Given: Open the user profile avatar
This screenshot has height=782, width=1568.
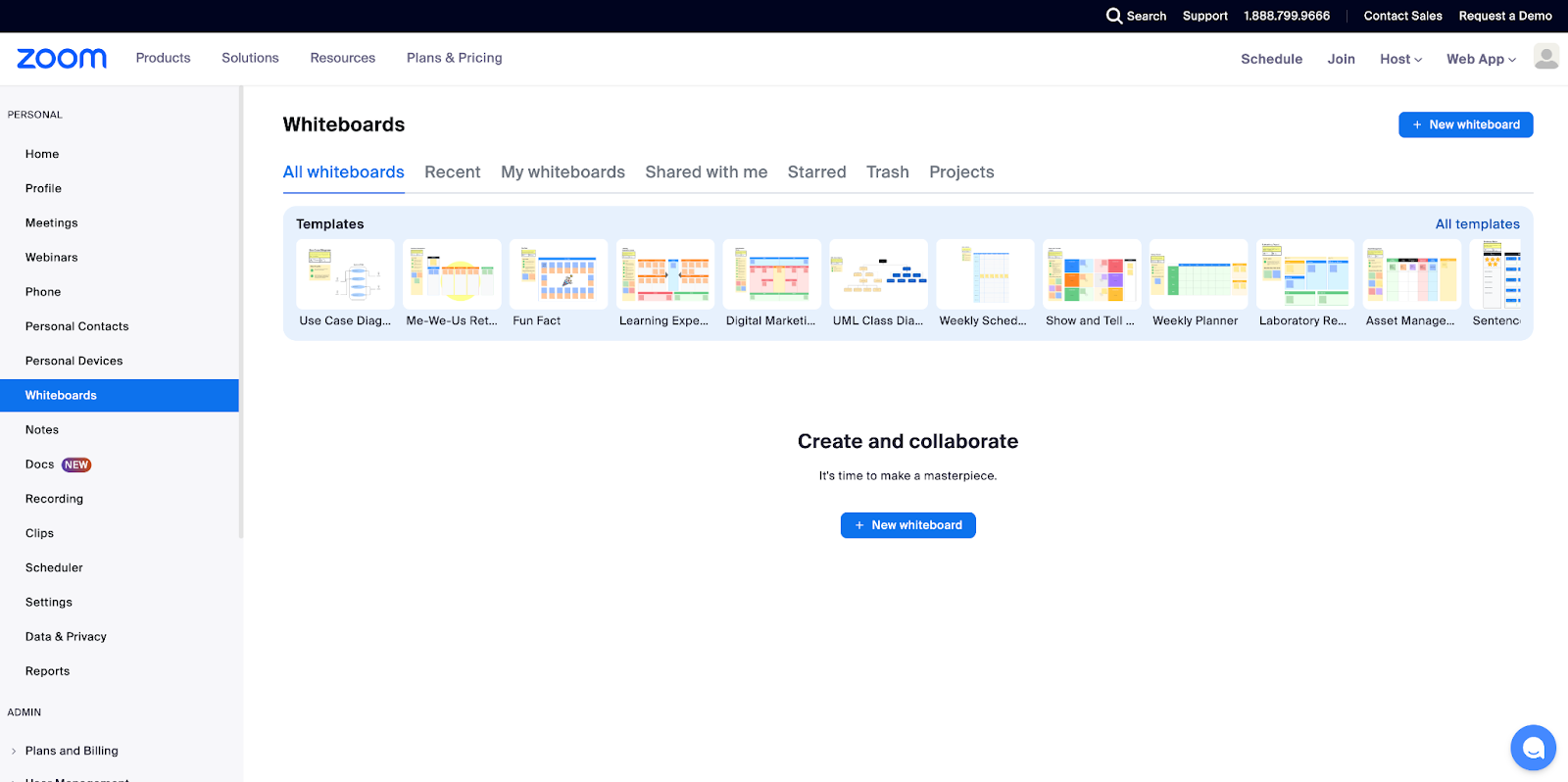Looking at the screenshot, I should (1546, 57).
